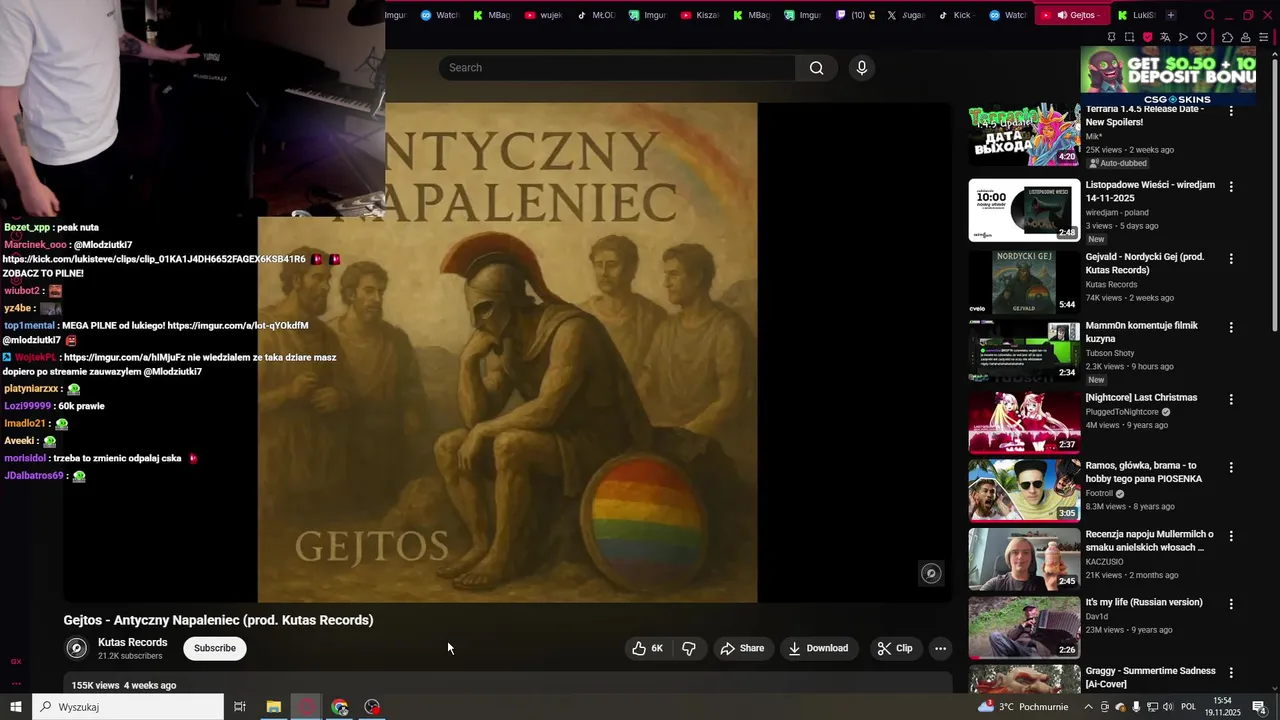Open File Explorer from the taskbar
This screenshot has width=1280, height=720.
[x=274, y=707]
